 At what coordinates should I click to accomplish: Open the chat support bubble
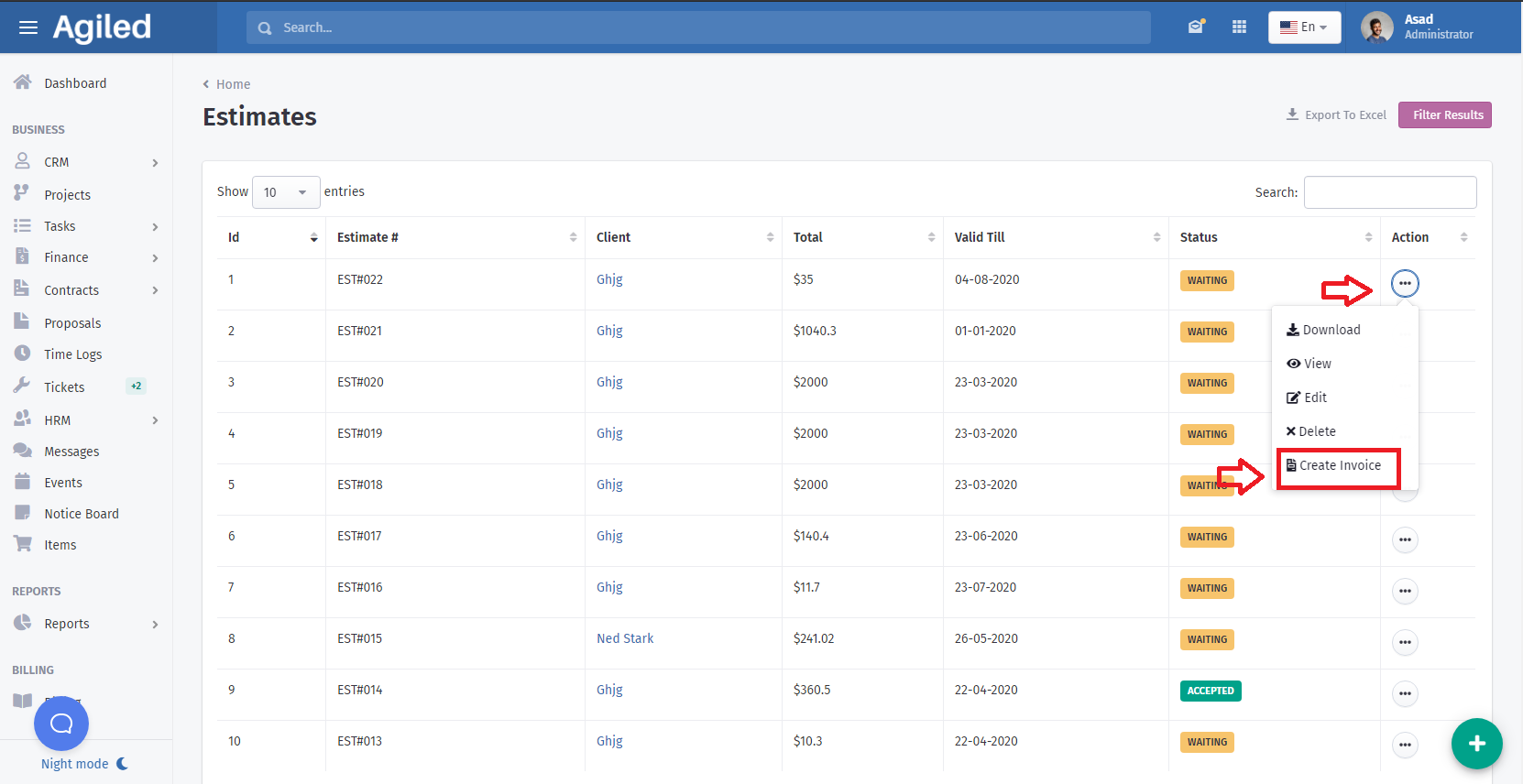(61, 724)
